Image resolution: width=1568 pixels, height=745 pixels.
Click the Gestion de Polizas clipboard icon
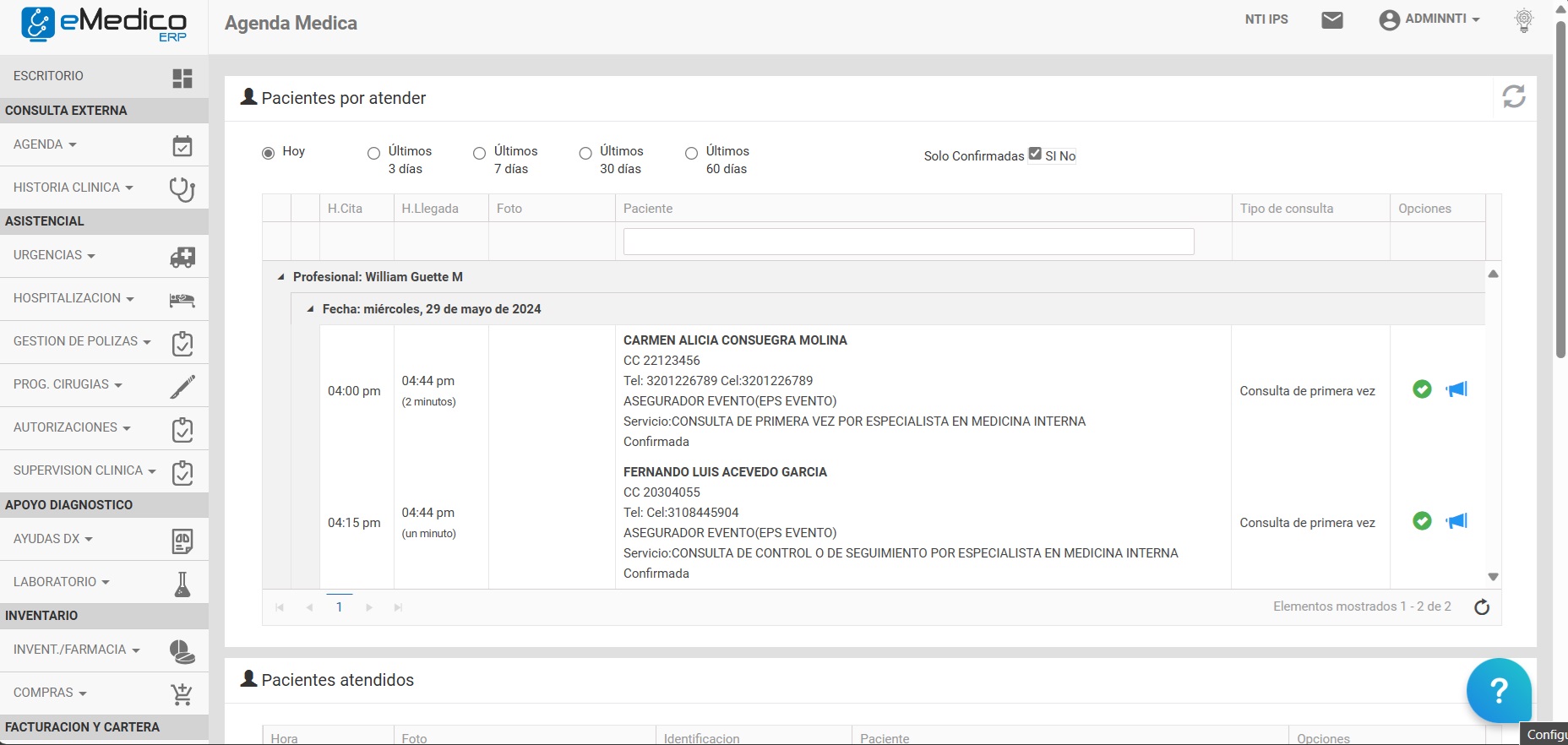click(182, 343)
